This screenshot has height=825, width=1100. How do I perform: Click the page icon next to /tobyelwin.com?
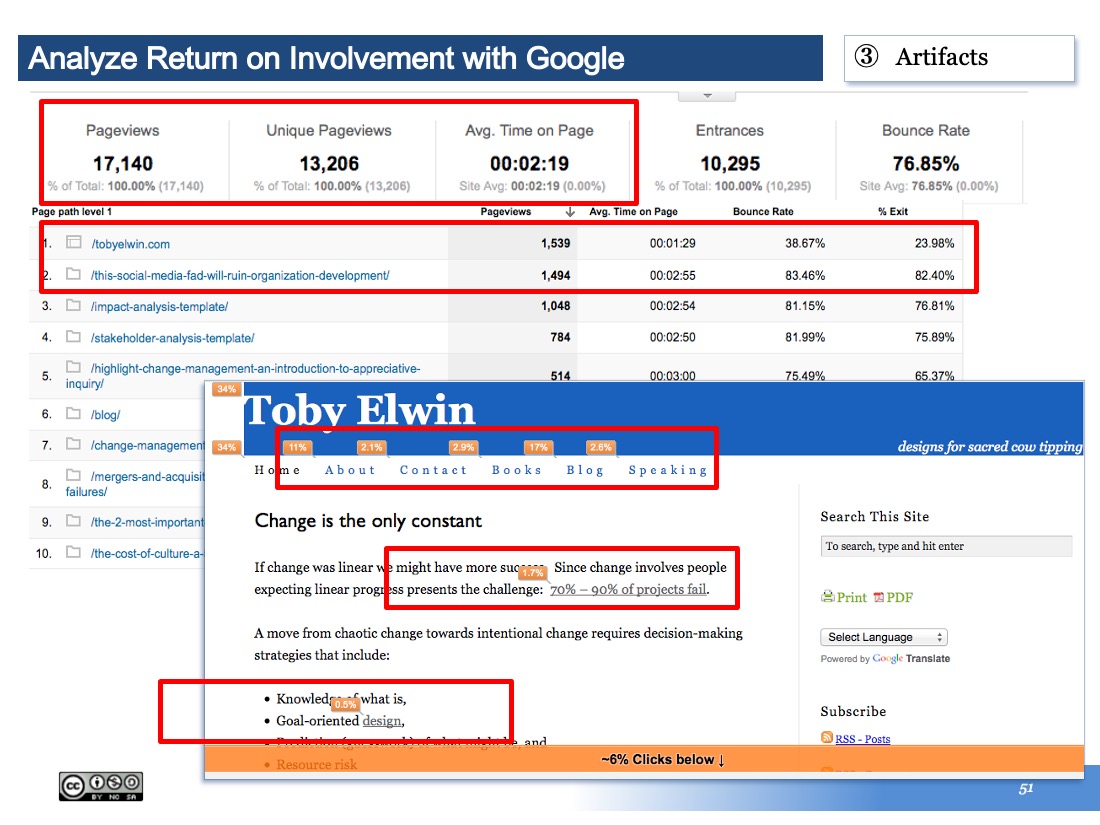(73, 242)
